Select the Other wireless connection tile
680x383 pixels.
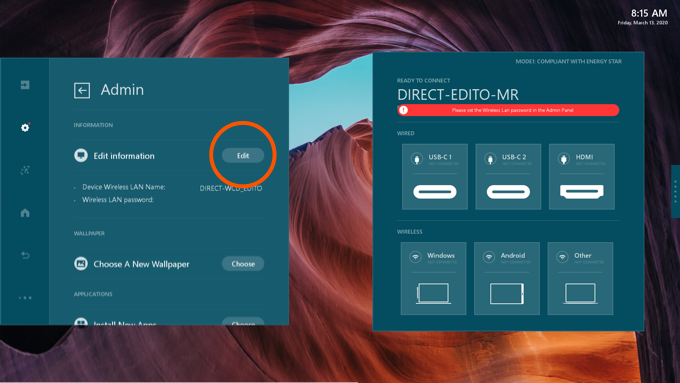[580, 278]
